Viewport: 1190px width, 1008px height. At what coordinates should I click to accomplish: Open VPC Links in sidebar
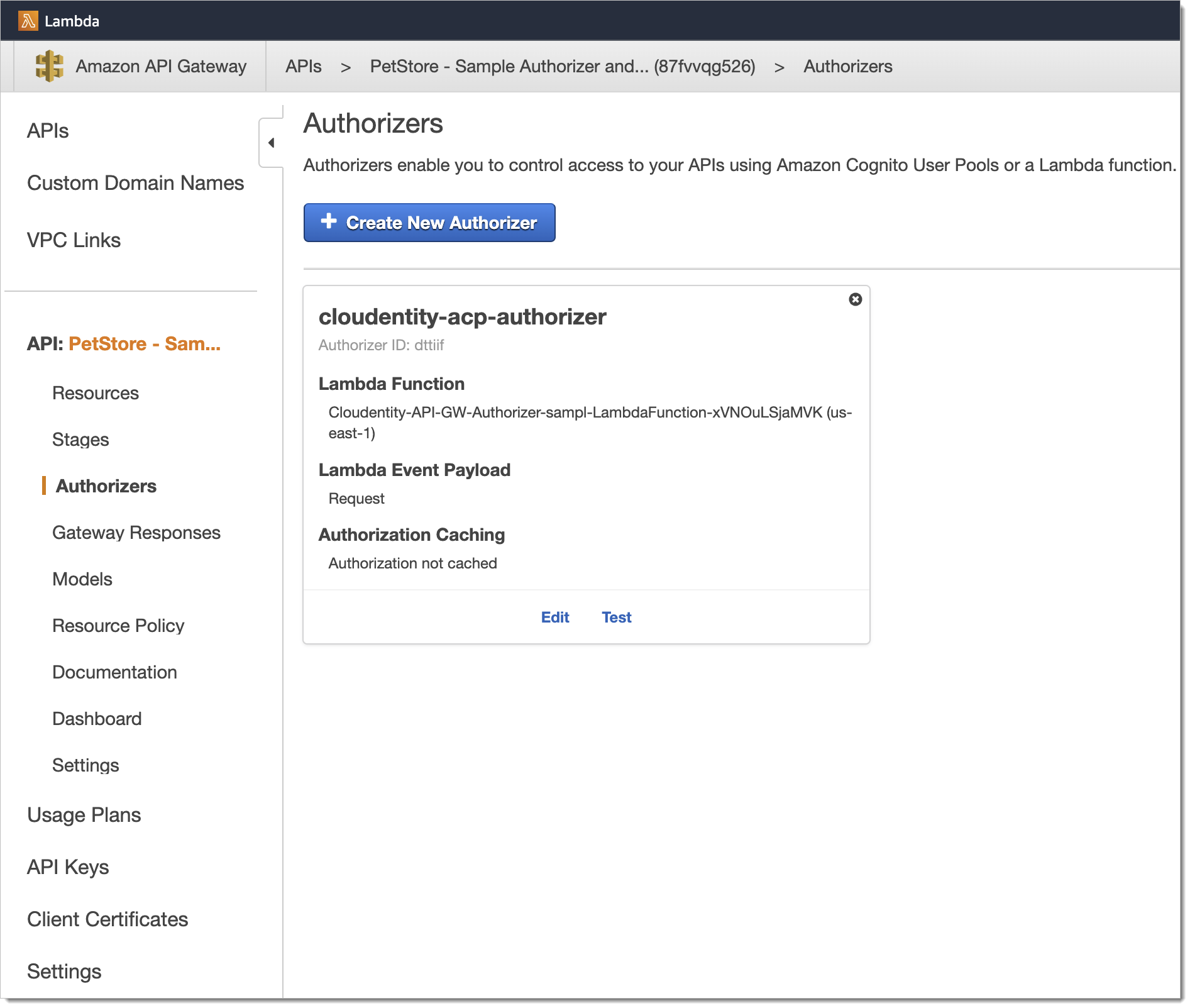click(x=74, y=240)
